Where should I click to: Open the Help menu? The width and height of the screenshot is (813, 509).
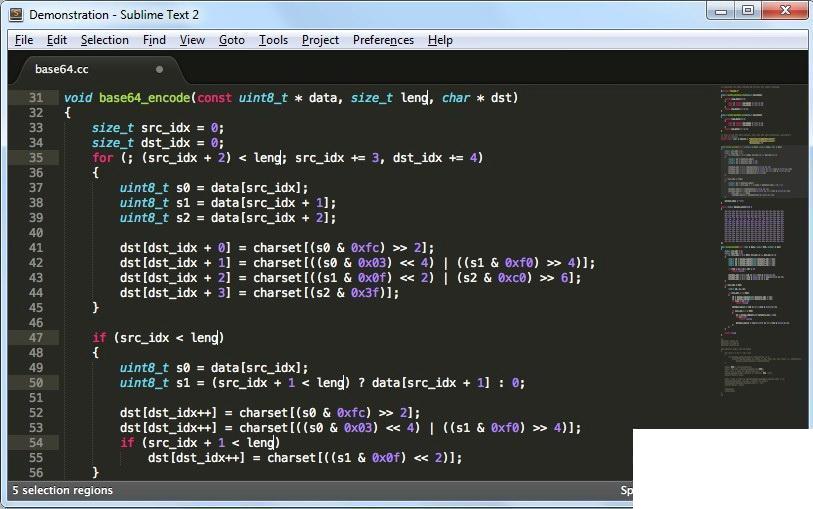440,40
